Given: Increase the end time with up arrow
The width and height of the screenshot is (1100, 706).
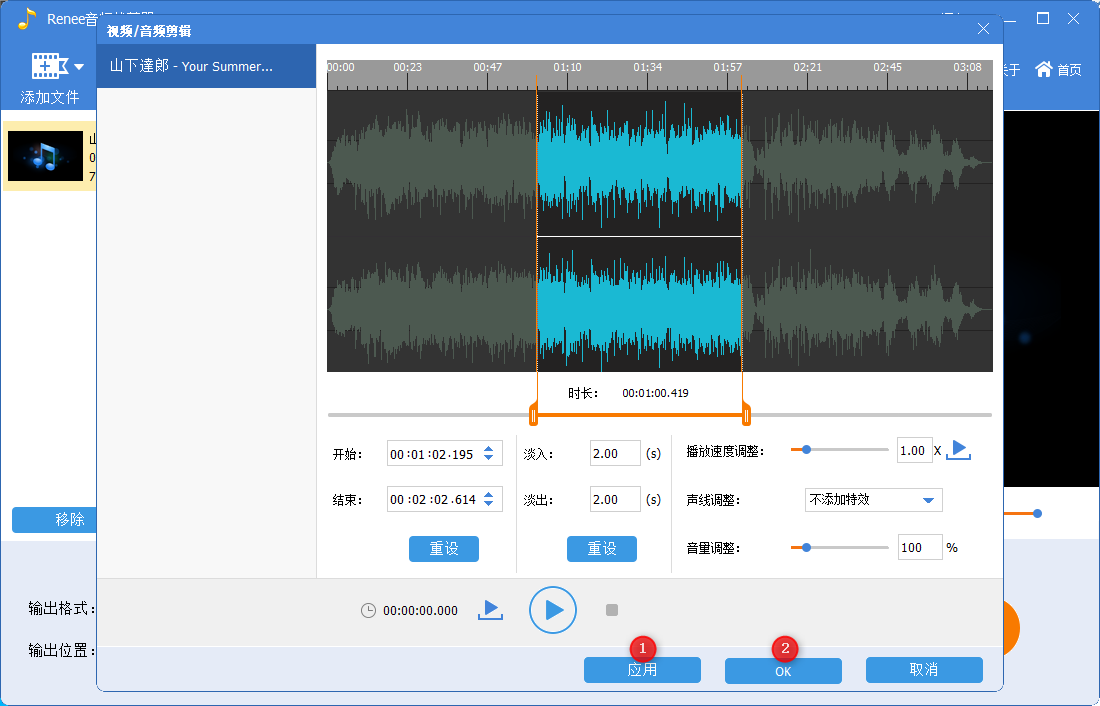Looking at the screenshot, I should pyautogui.click(x=489, y=494).
